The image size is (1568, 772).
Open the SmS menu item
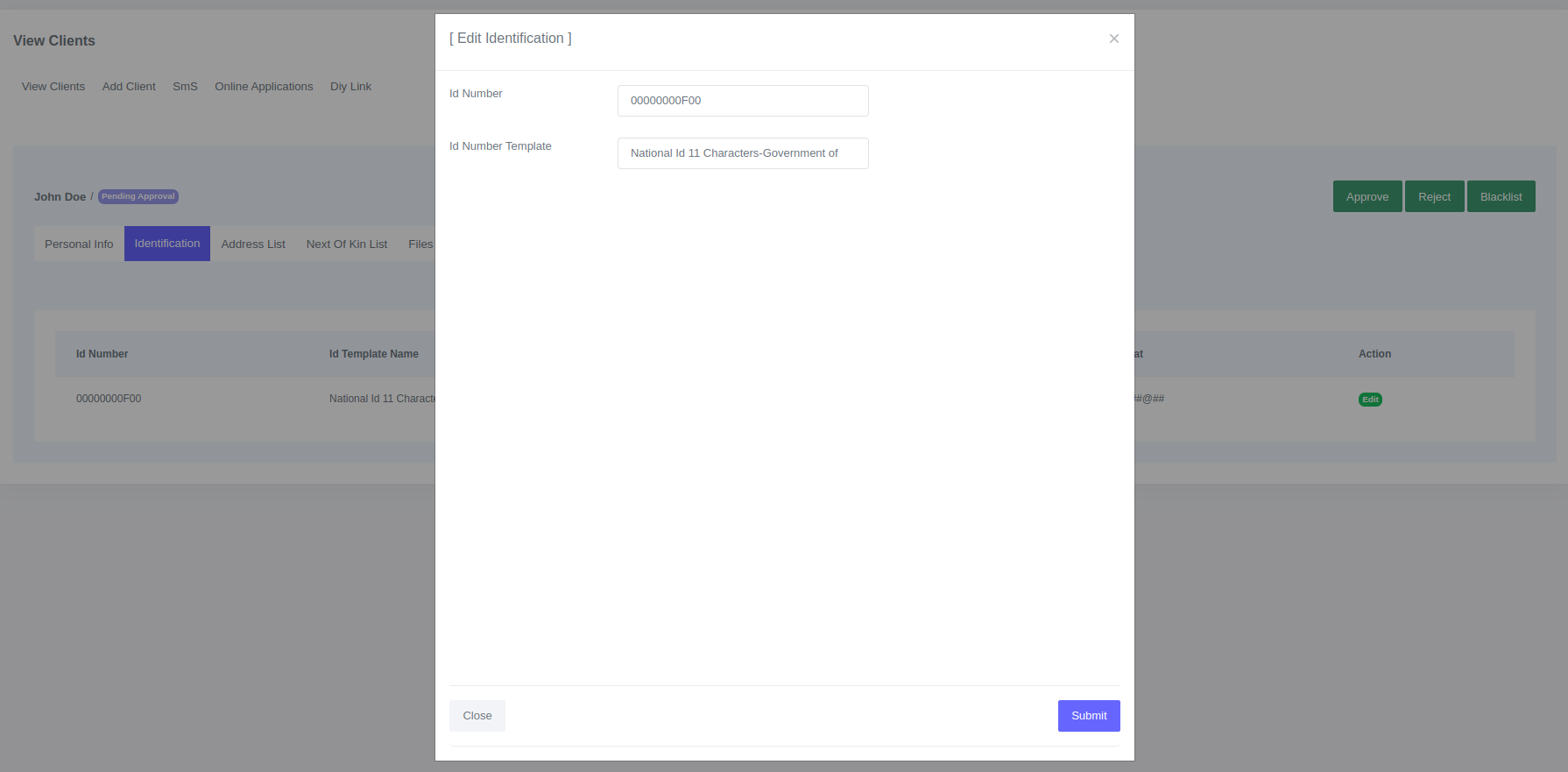click(185, 87)
